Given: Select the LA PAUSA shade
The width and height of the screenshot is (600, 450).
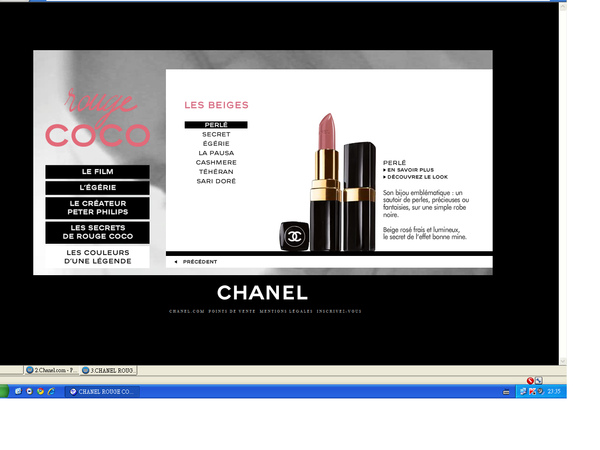Looking at the screenshot, I should coord(216,153).
